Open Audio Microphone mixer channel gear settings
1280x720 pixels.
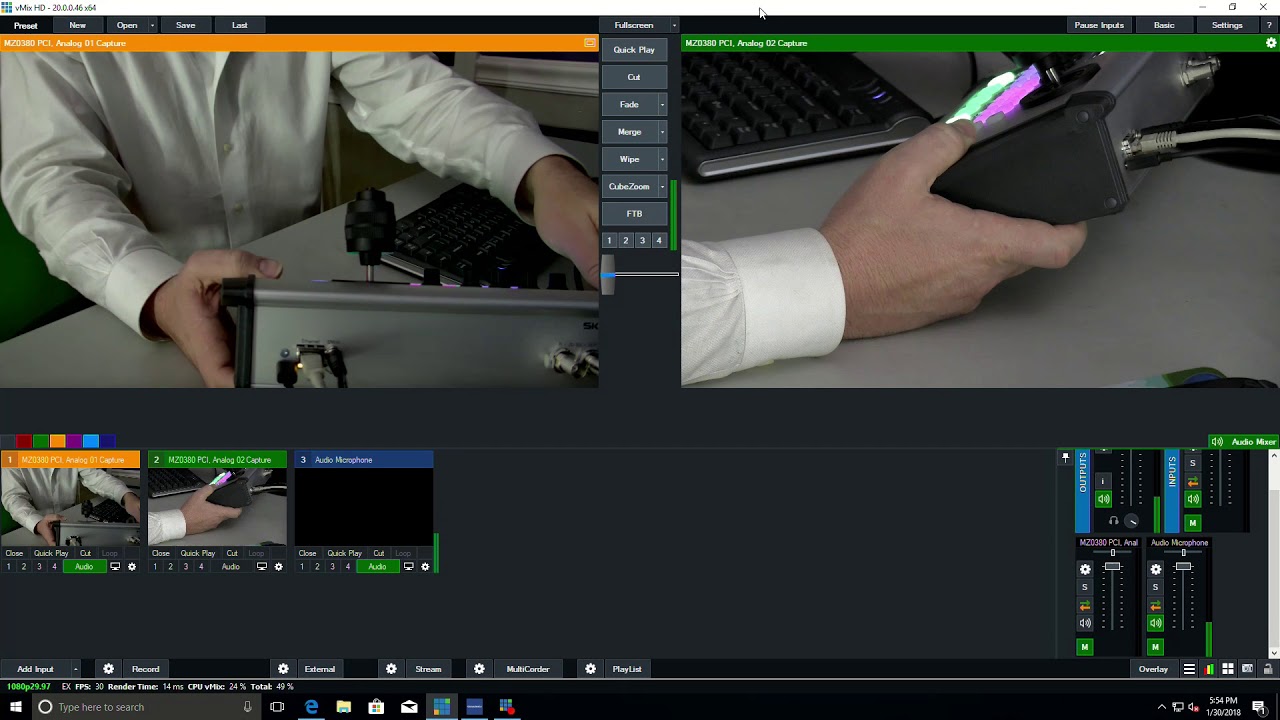(x=1156, y=569)
